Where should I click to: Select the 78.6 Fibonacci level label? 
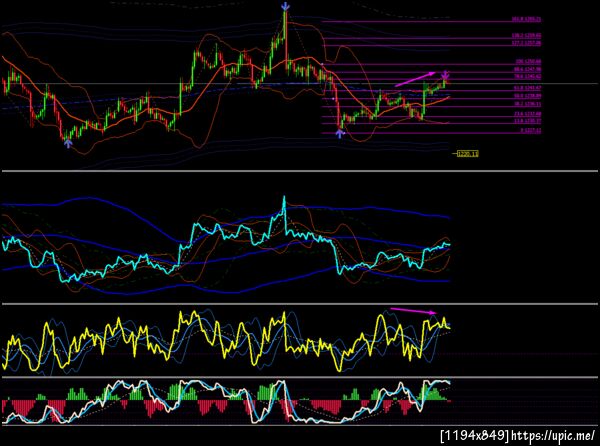click(527, 77)
